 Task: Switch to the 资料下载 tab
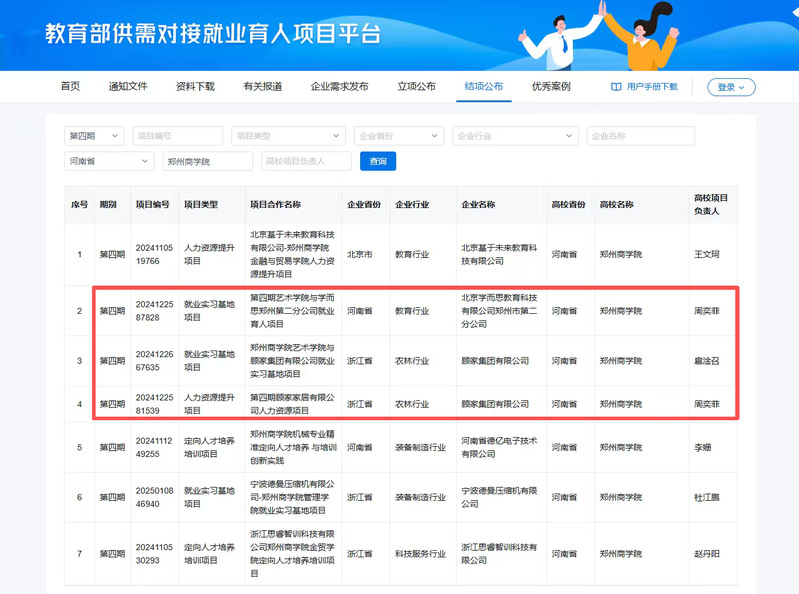[195, 87]
